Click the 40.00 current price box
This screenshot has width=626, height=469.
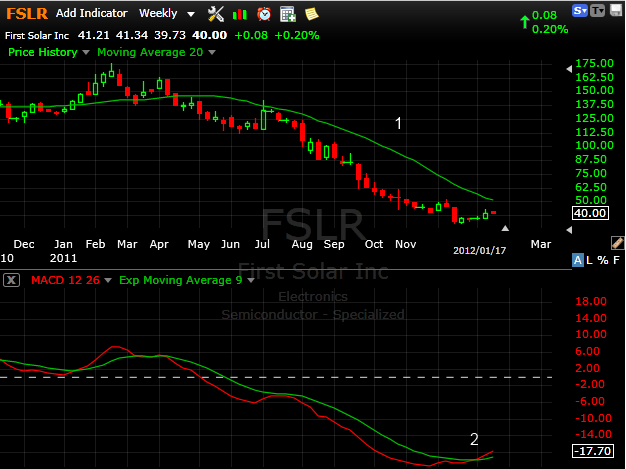(x=590, y=213)
